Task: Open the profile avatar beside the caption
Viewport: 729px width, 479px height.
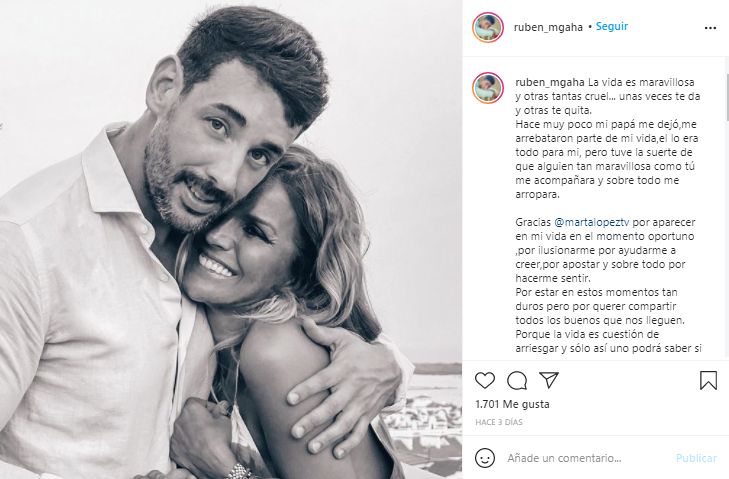Action: 488,87
